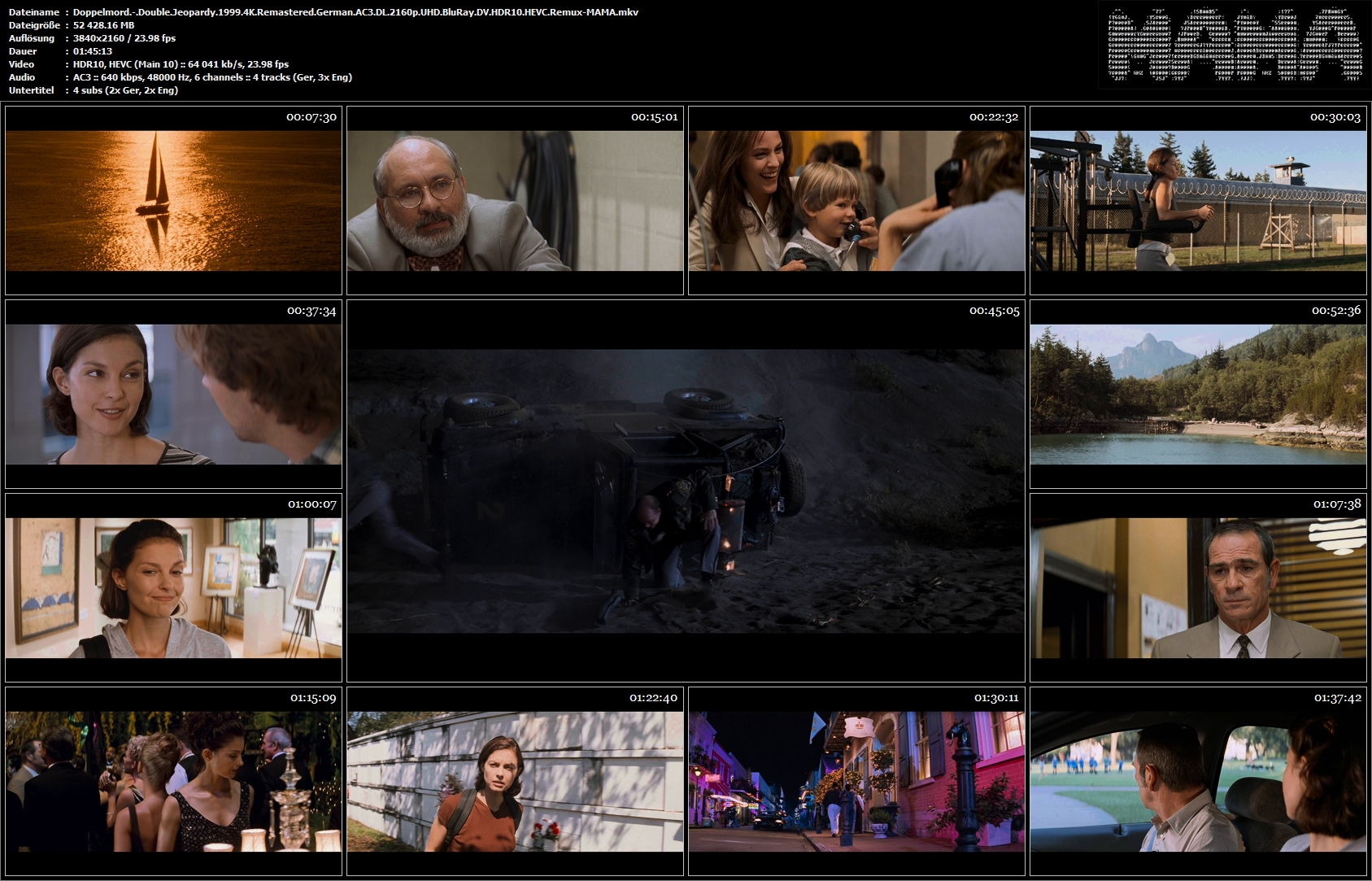This screenshot has width=1372, height=881.
Task: Select the 01:22:40 white wall thumbnail
Action: [x=515, y=781]
